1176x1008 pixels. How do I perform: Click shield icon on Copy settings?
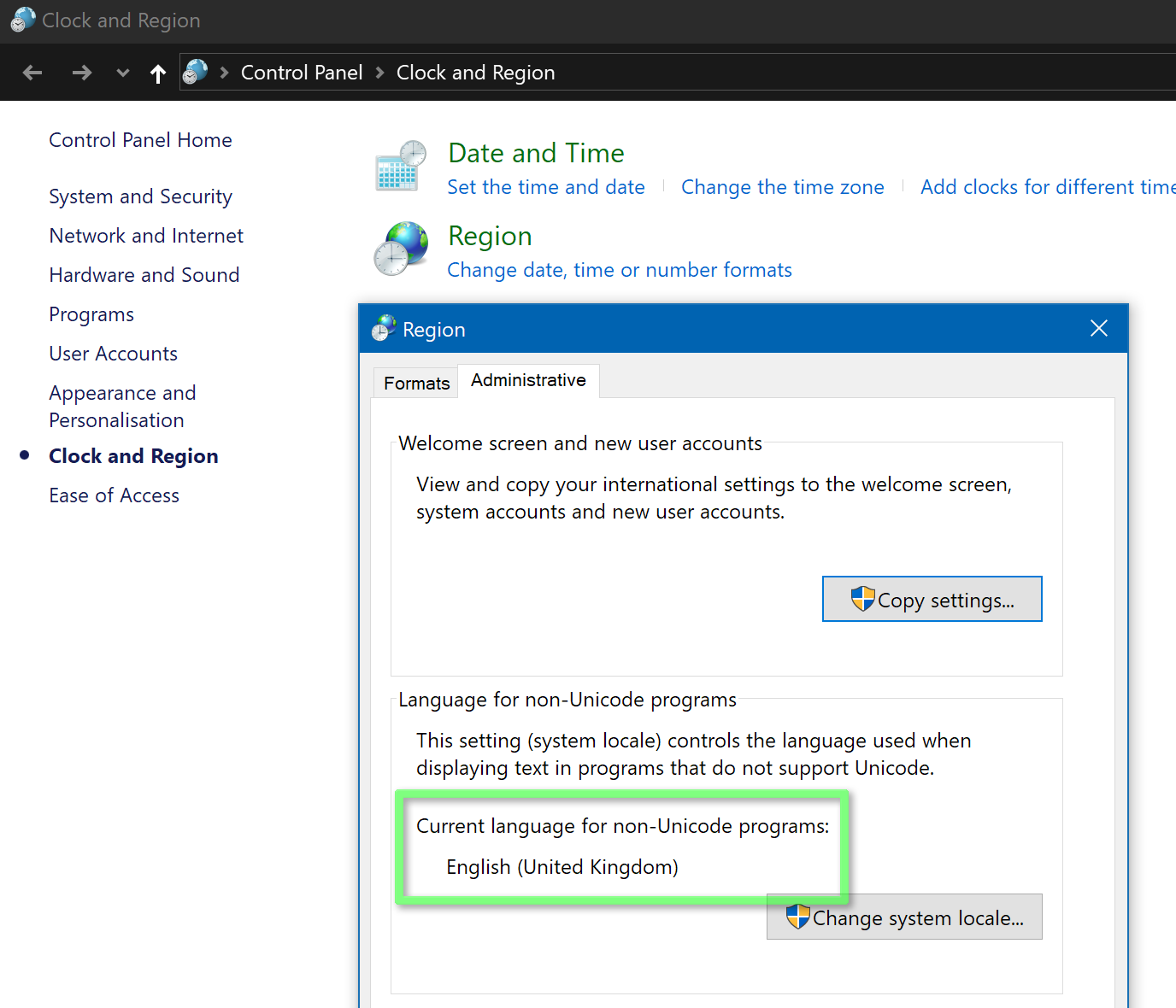862,598
